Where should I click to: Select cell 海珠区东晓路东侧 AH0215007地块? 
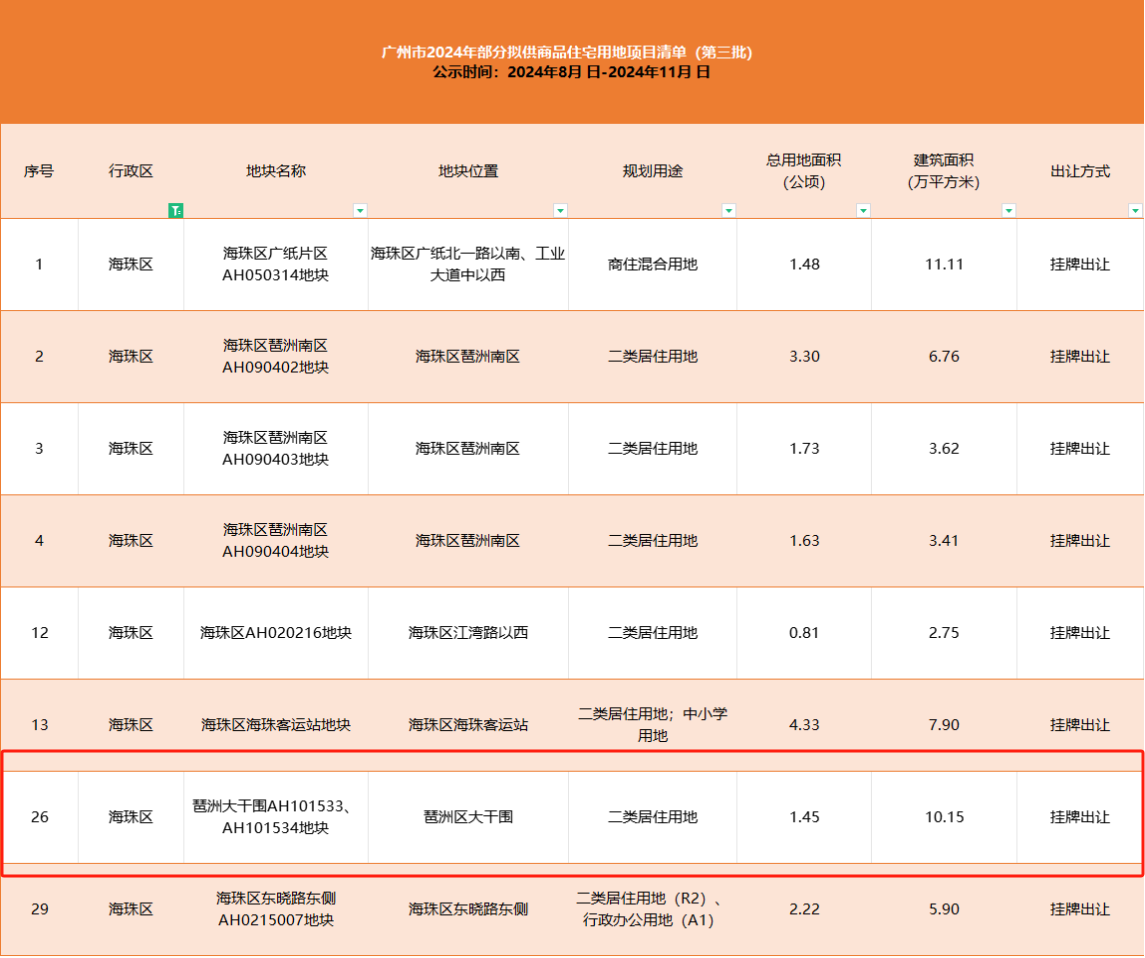(276, 909)
